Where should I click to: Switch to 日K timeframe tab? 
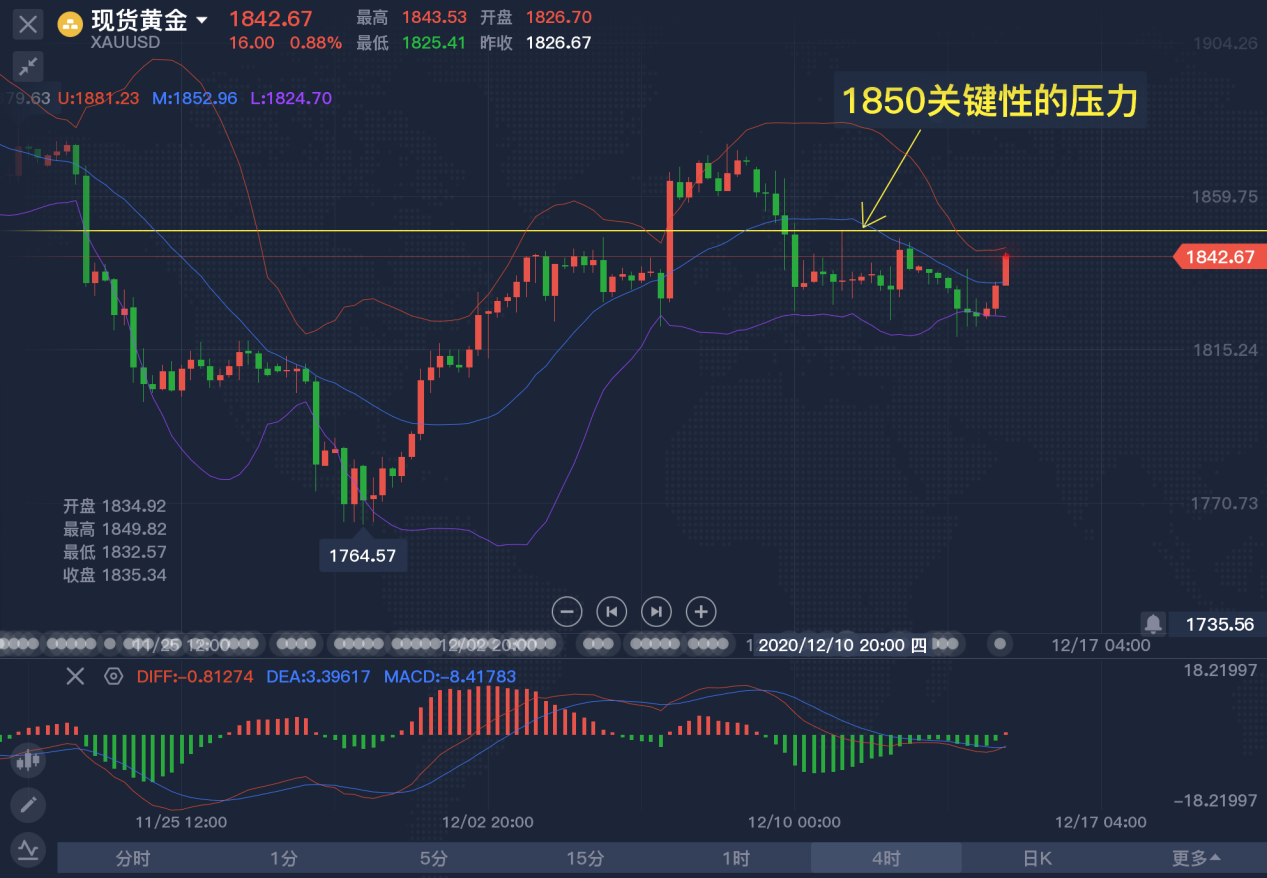pyautogui.click(x=1037, y=858)
